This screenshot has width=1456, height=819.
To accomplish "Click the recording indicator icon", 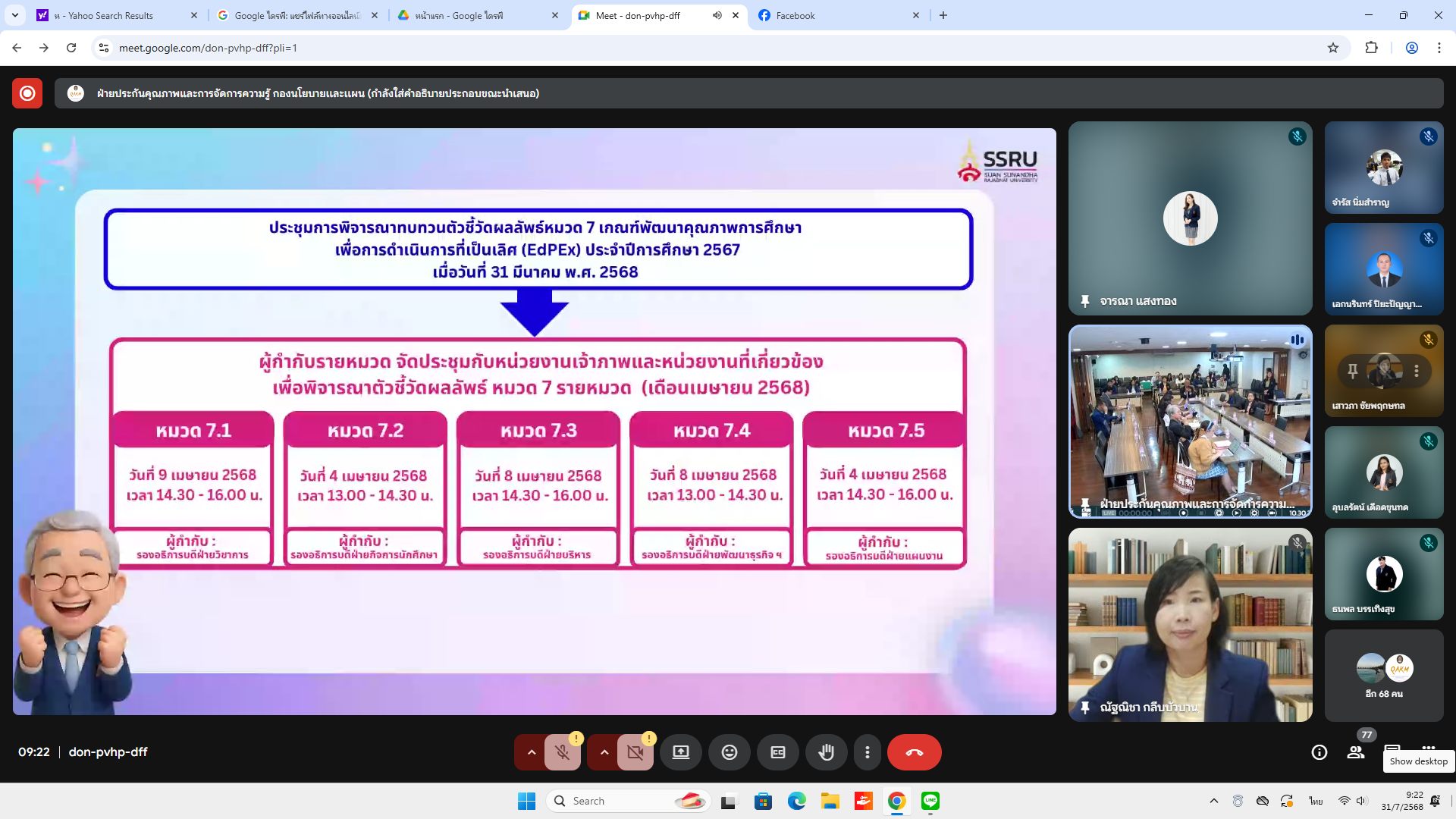I will tap(27, 93).
